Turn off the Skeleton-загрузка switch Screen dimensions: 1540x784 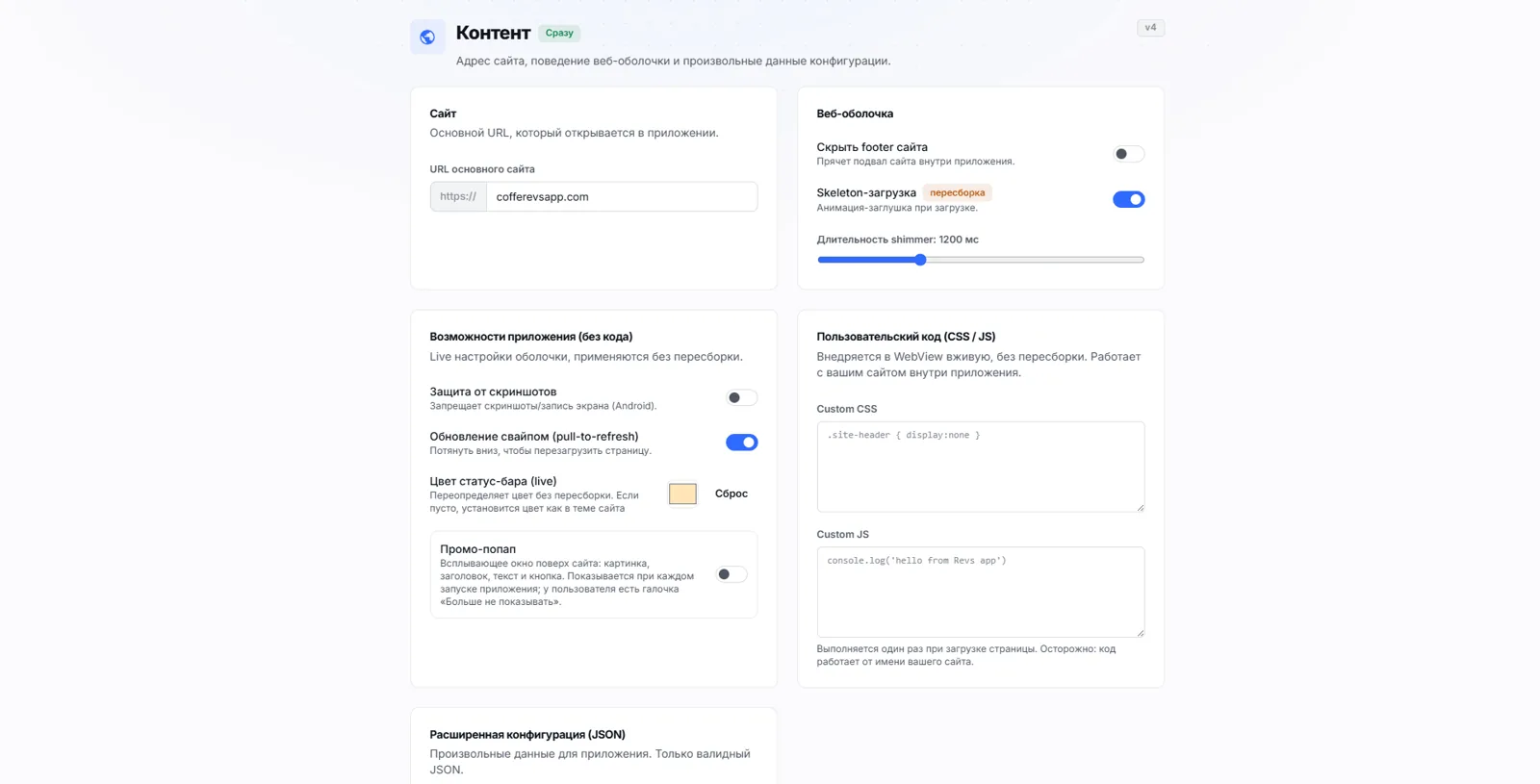1128,199
